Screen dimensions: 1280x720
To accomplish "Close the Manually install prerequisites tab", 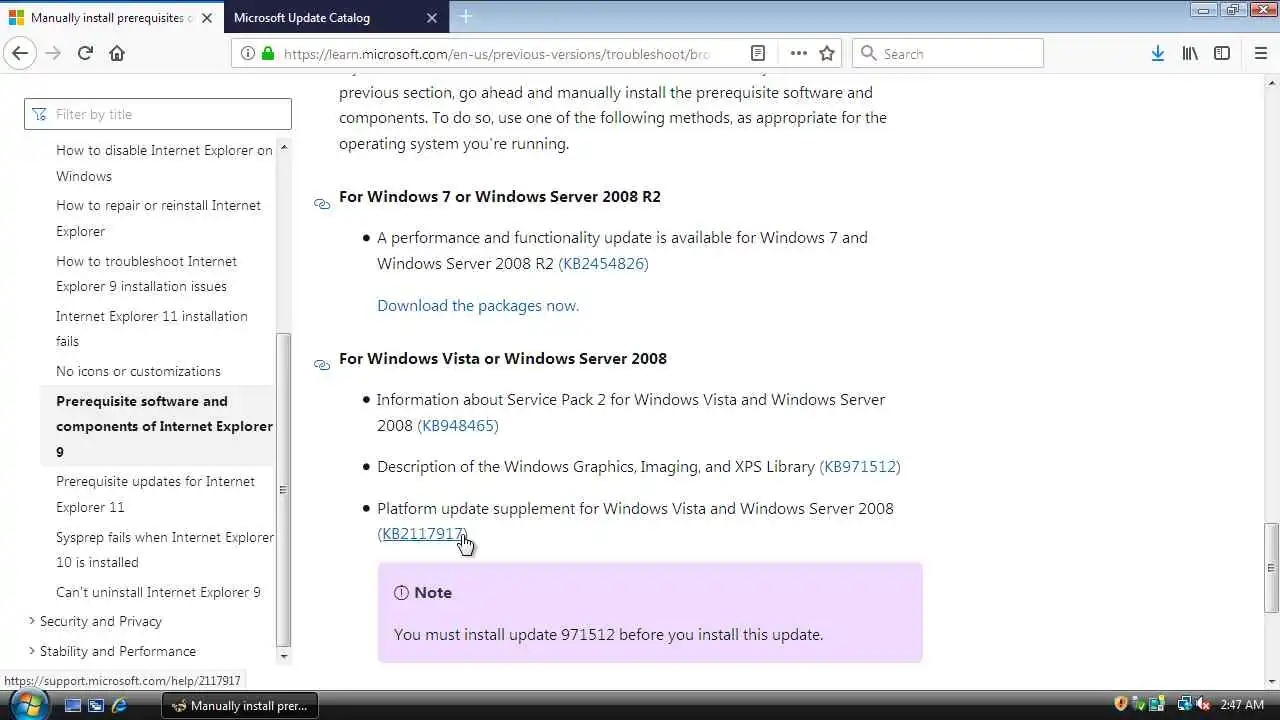I will pos(205,18).
